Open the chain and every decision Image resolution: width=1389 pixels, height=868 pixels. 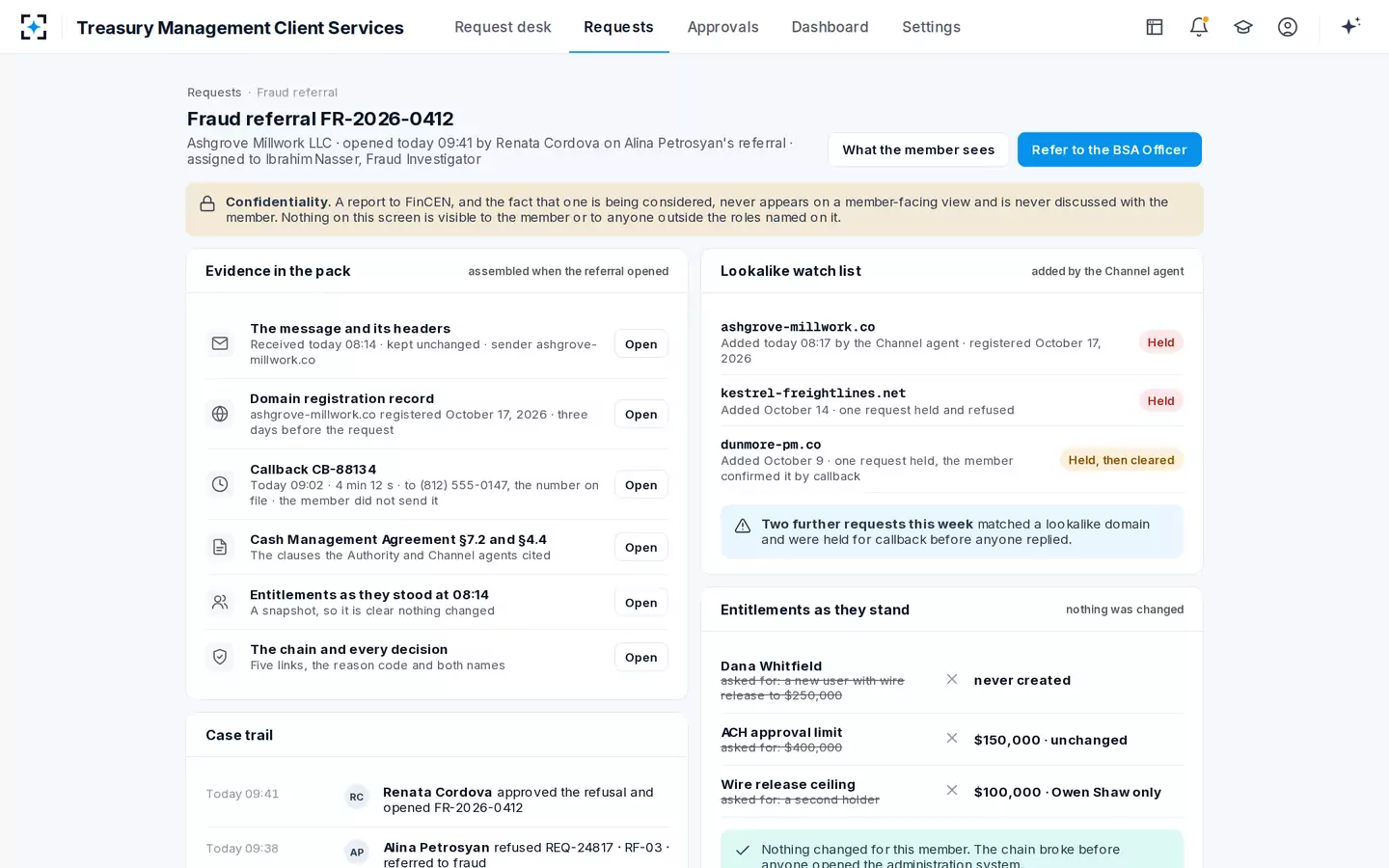640,658
